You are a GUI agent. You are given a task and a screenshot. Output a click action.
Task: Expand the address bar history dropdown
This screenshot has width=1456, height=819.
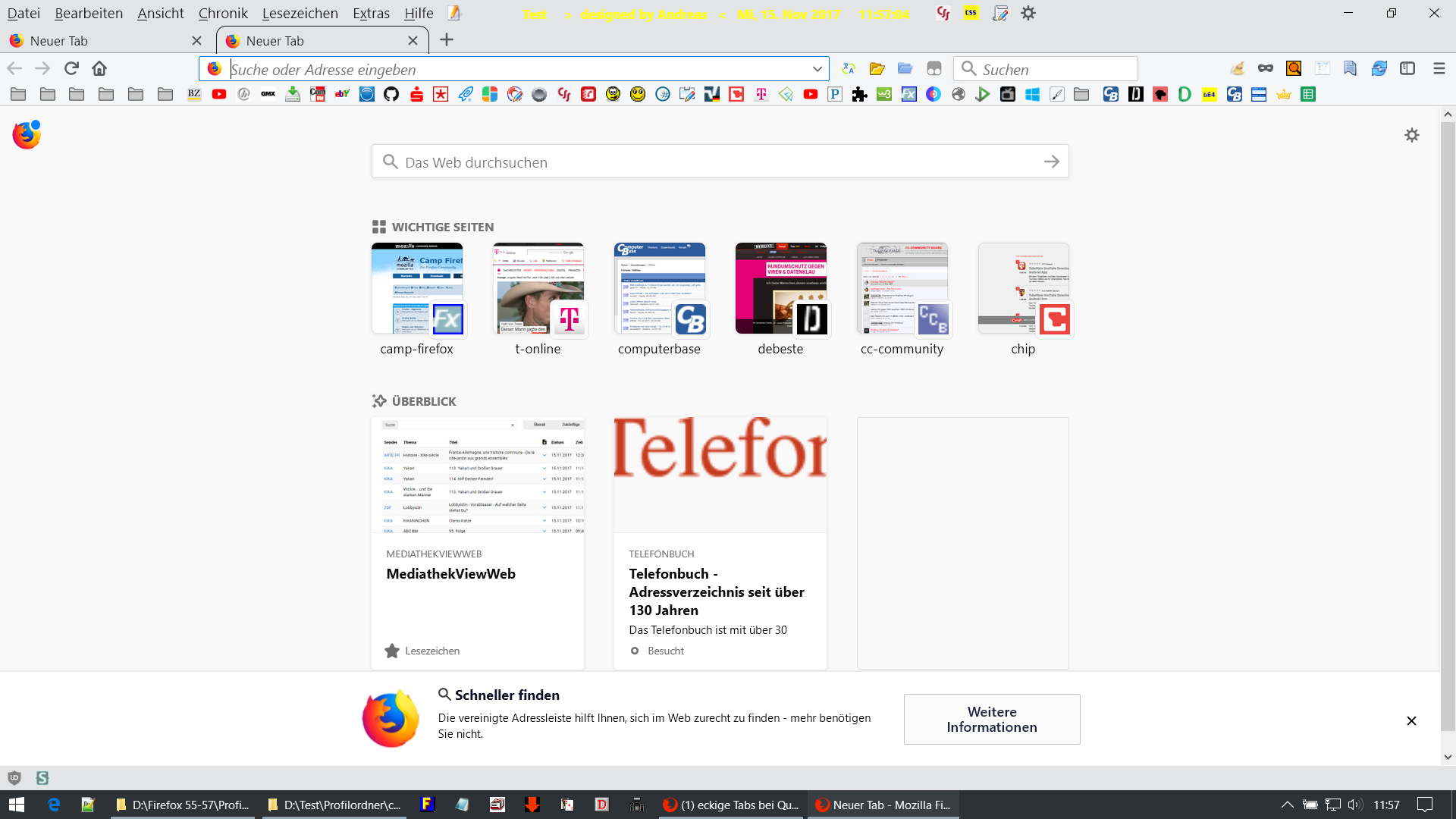(817, 69)
